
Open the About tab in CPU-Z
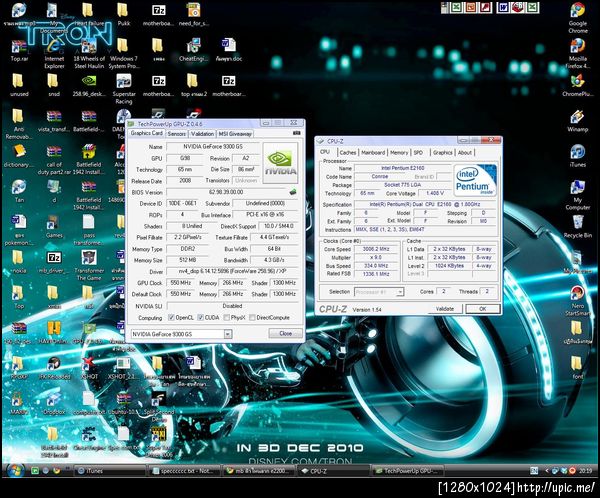click(465, 152)
